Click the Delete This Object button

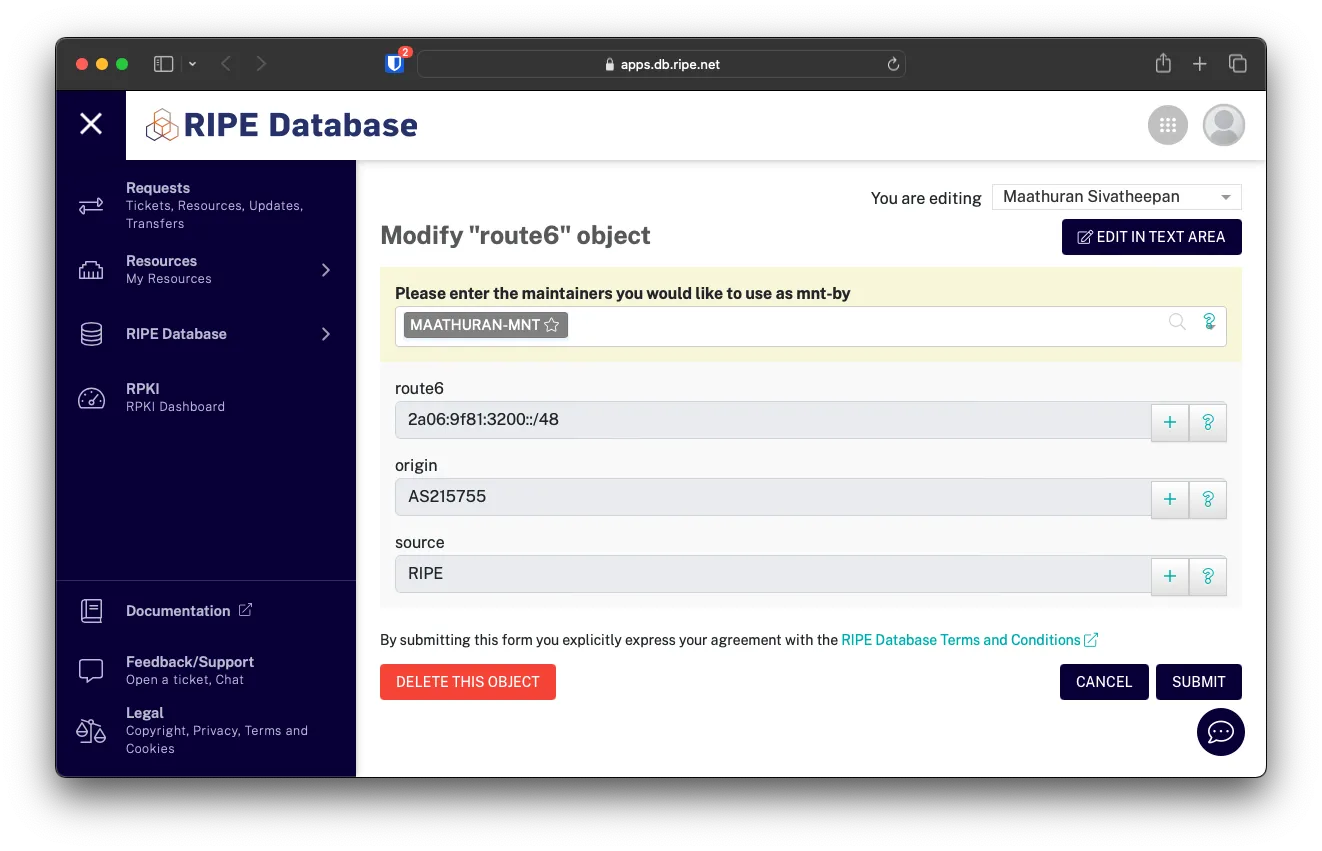[467, 682]
